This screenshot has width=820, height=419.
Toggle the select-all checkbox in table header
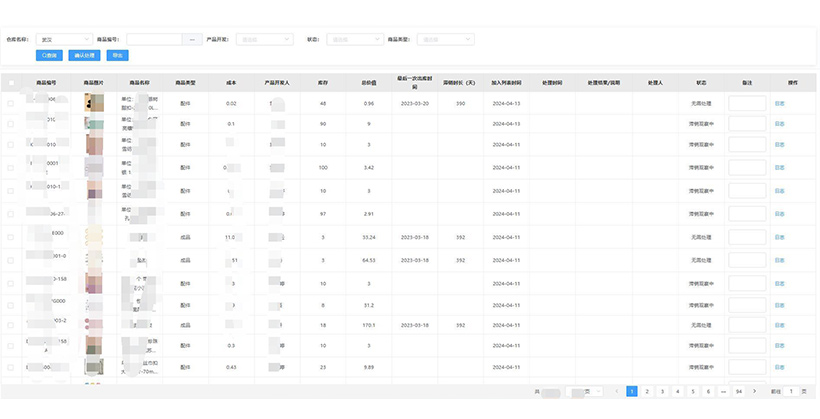11,82
